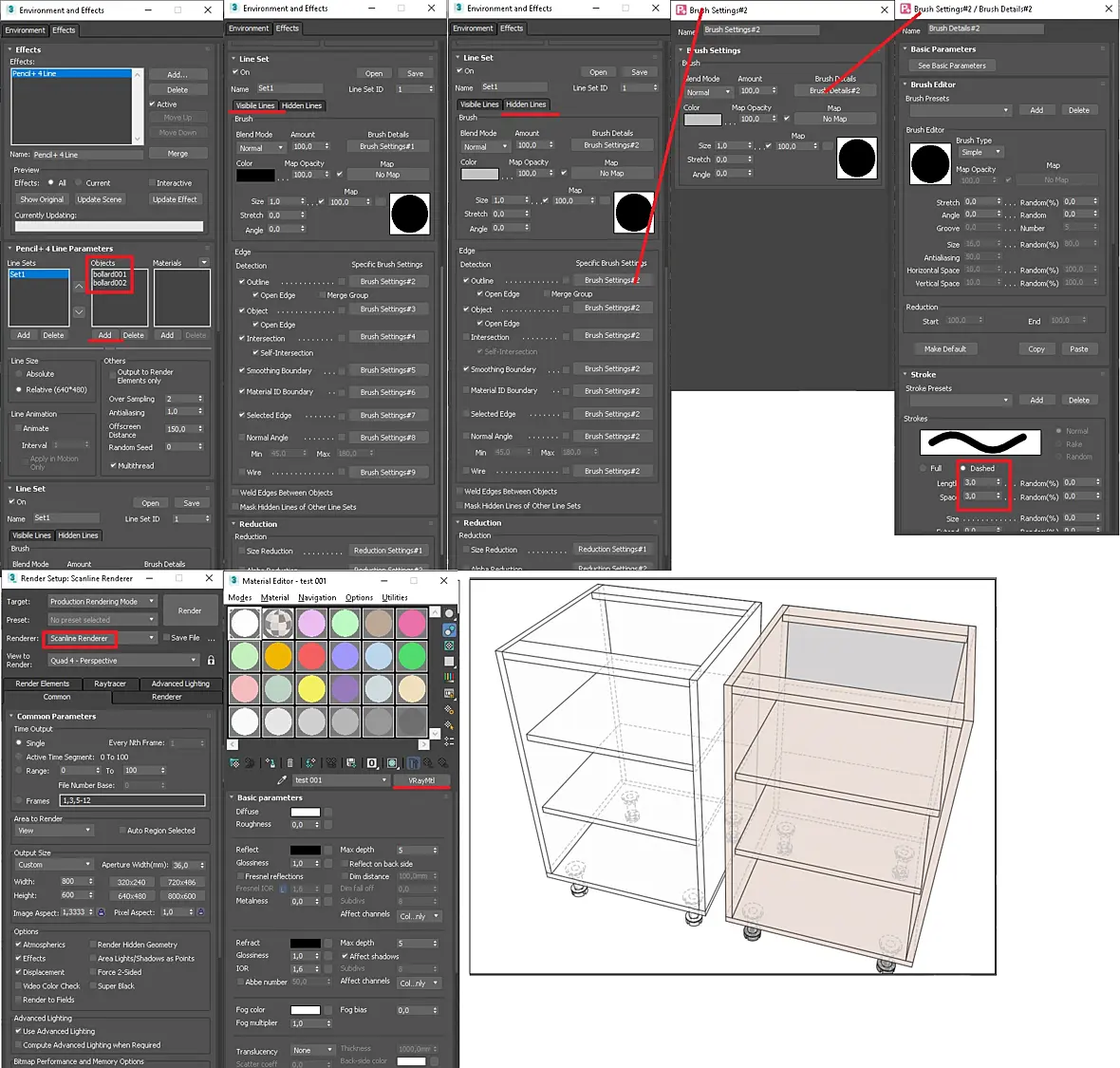Select orange material sample slot
Screen dimensions: 1120x1068
pyautogui.click(x=278, y=656)
